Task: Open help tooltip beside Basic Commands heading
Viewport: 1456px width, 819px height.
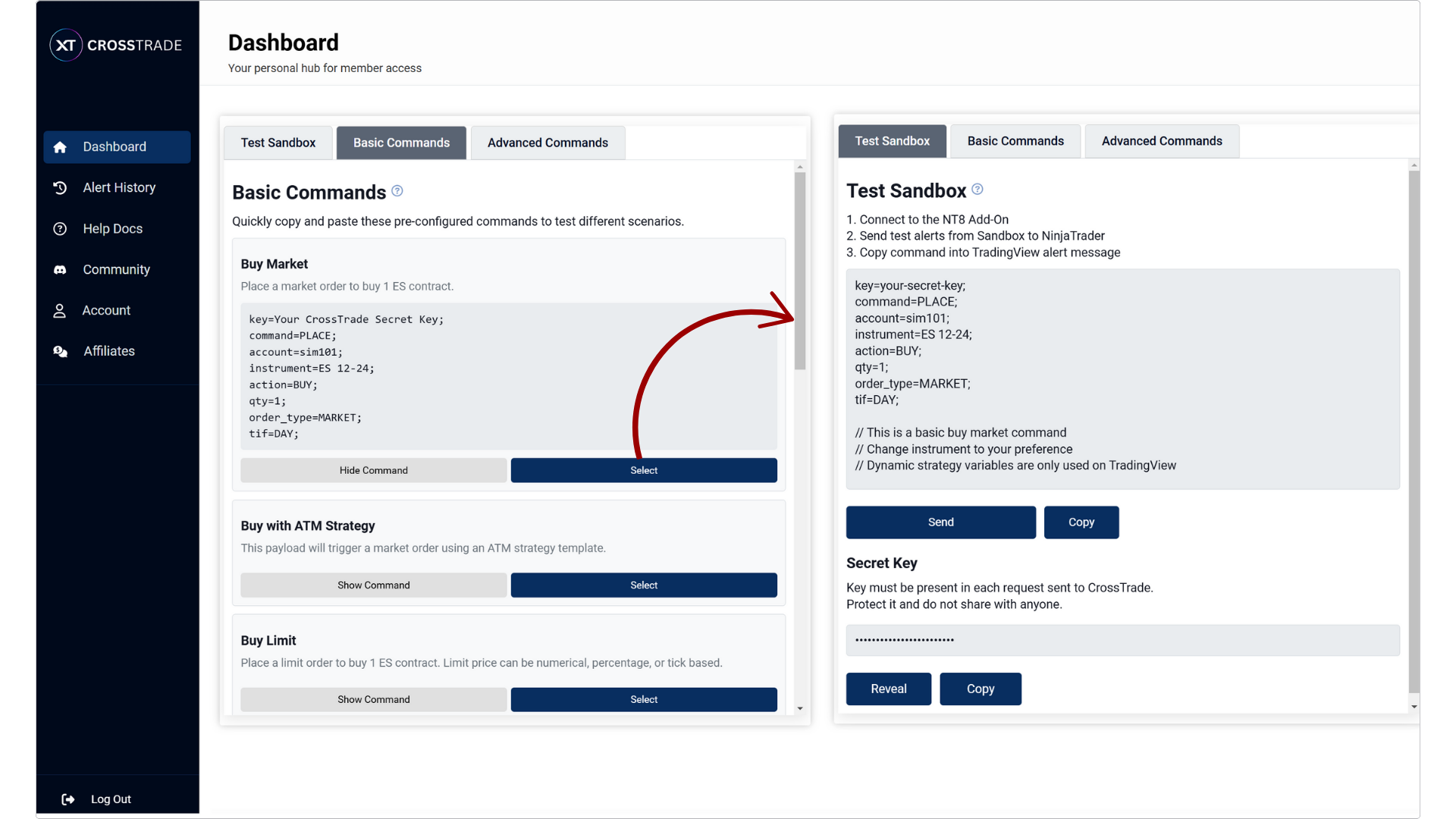Action: tap(397, 191)
